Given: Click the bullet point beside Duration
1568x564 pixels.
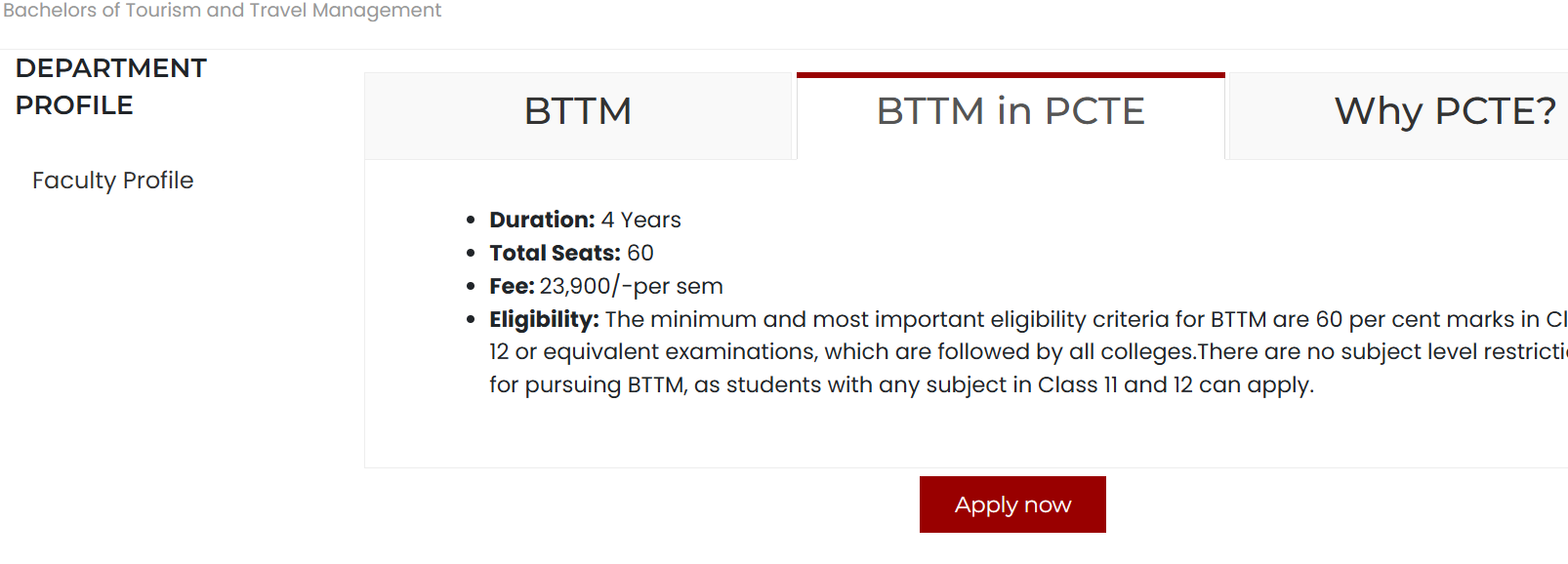Looking at the screenshot, I should click(471, 221).
